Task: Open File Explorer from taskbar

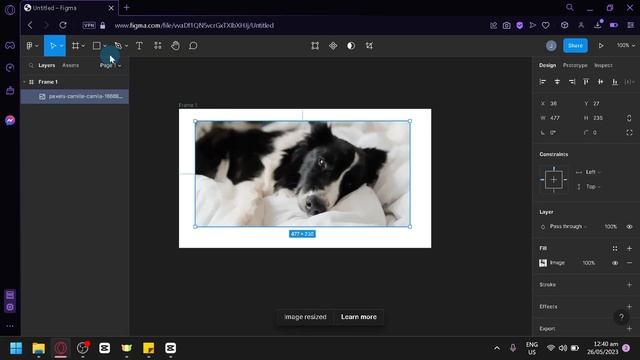Action: [x=39, y=348]
